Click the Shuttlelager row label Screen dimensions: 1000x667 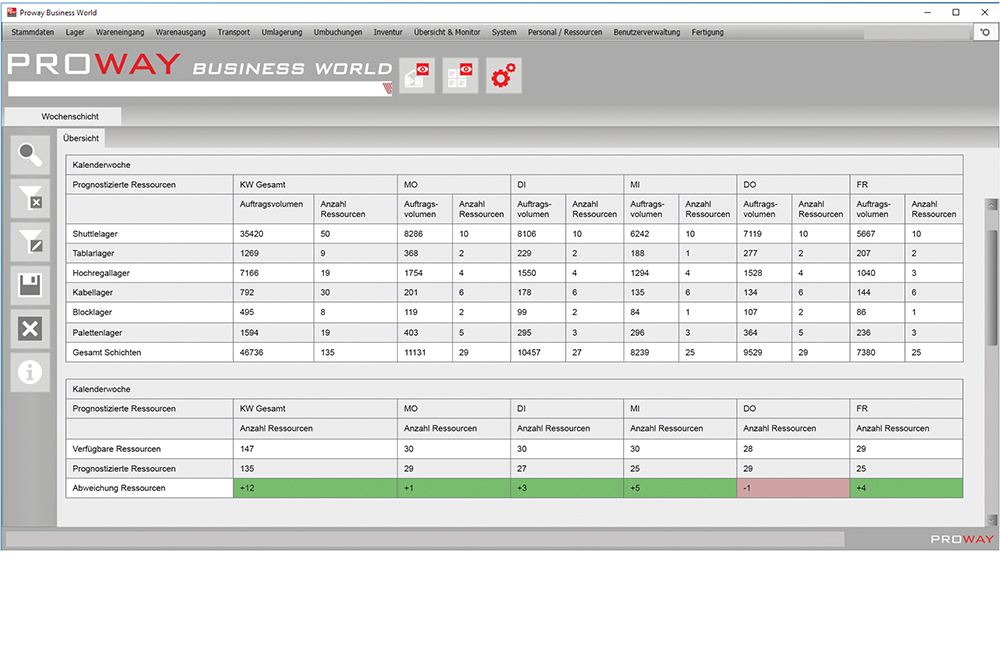coord(95,234)
